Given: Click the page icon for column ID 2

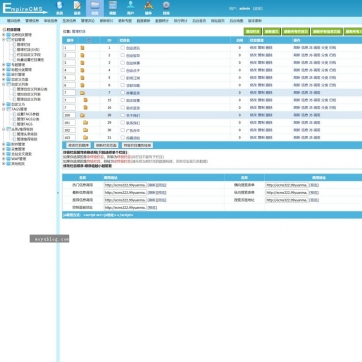Looking at the screenshot, I should click(82, 55).
